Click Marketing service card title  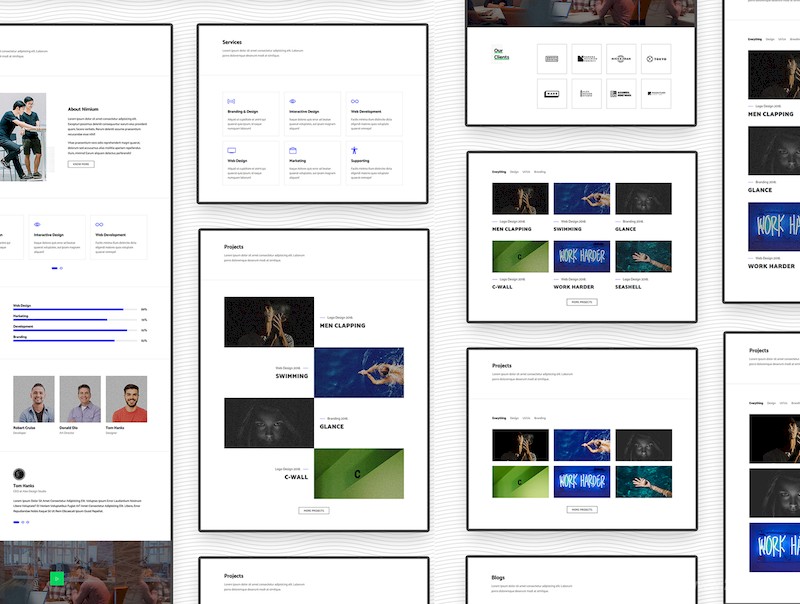click(297, 161)
